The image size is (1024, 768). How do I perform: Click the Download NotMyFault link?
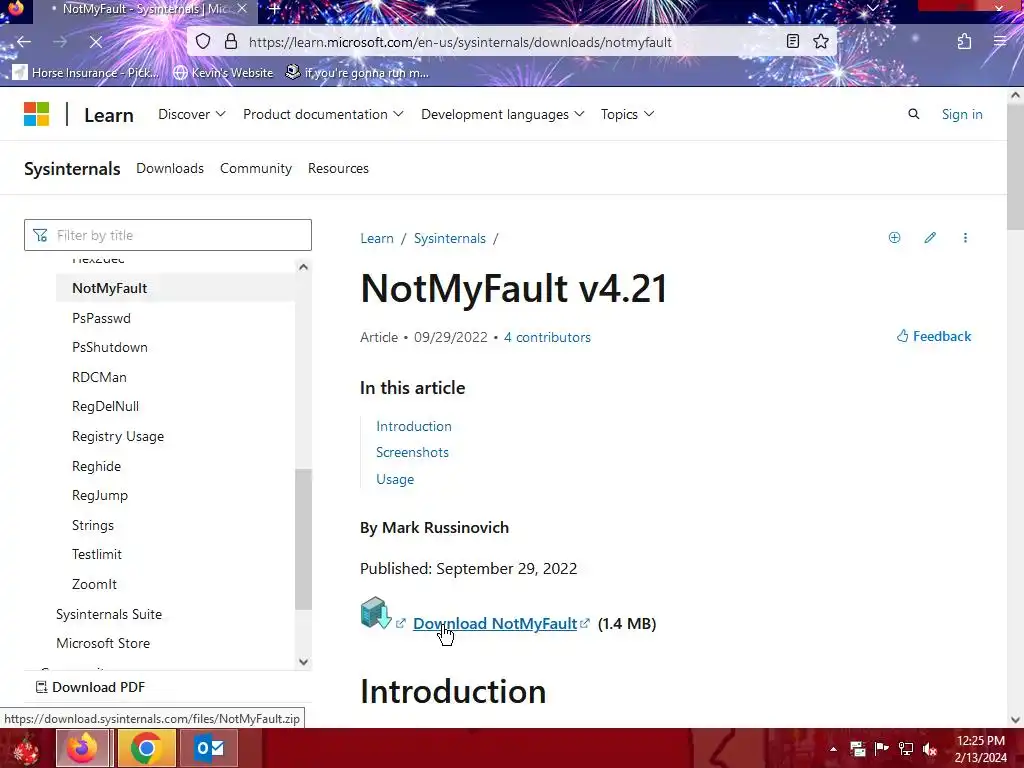coord(495,624)
